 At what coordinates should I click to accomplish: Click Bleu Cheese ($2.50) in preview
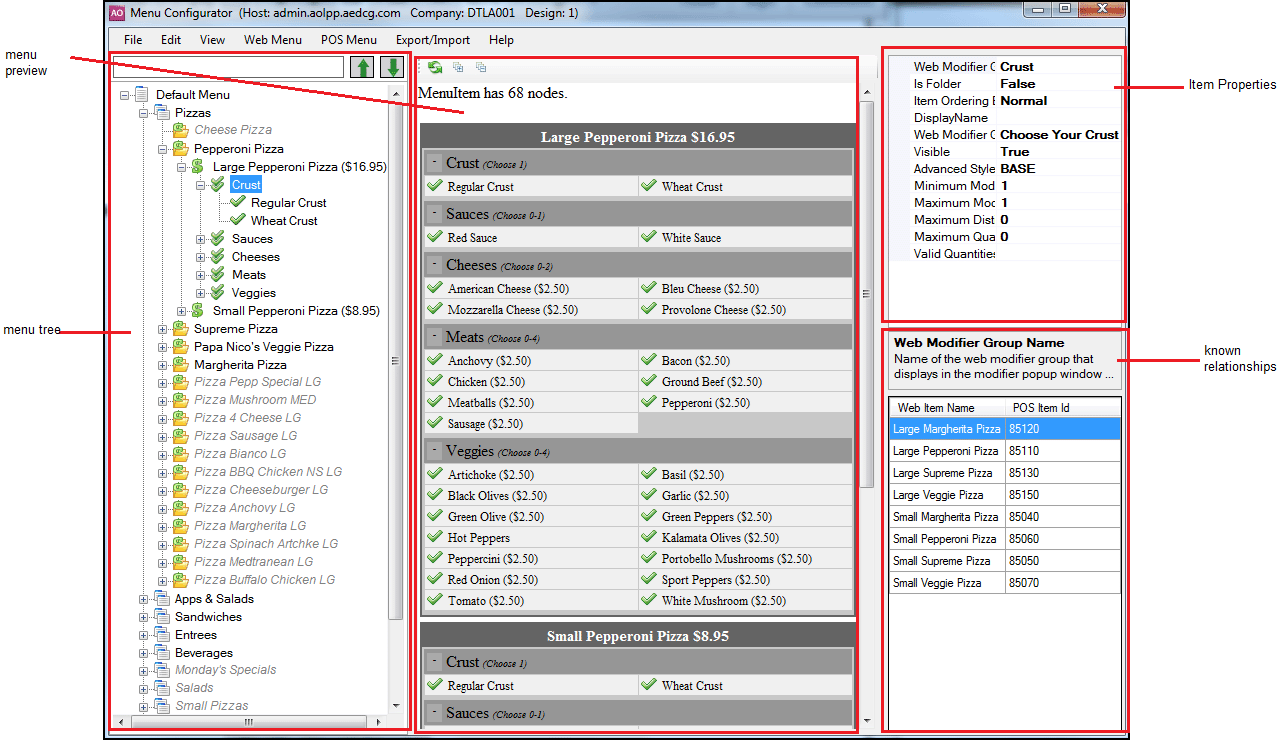(710, 289)
